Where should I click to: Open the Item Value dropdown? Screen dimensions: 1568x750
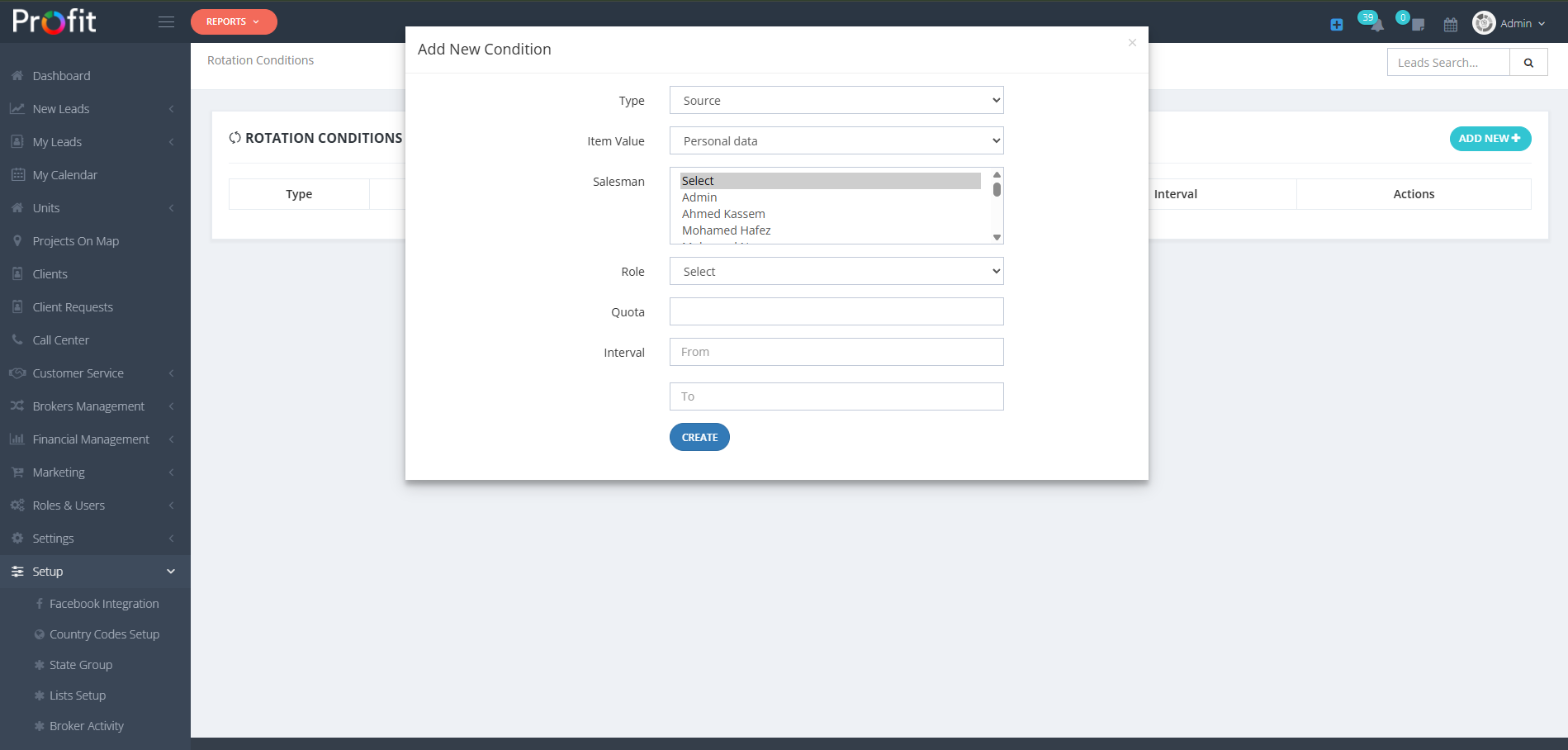point(836,140)
